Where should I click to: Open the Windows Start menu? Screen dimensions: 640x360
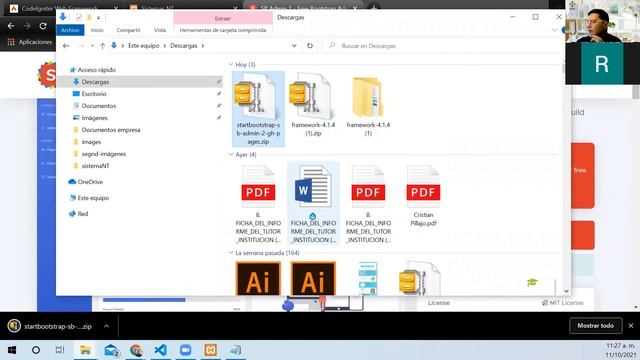tap(12, 350)
